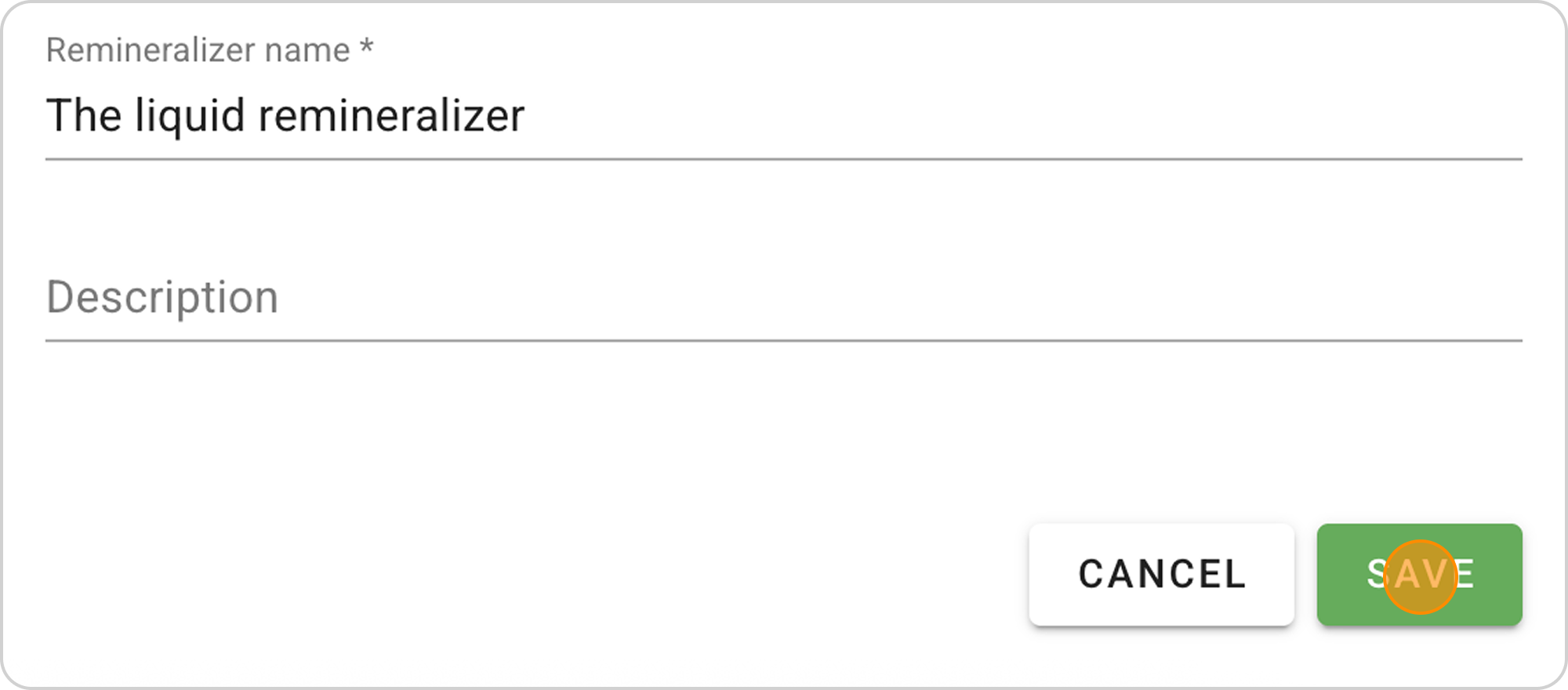Place cursor in 'The liquid remineralizer' text
1568x690 pixels.
pos(285,116)
